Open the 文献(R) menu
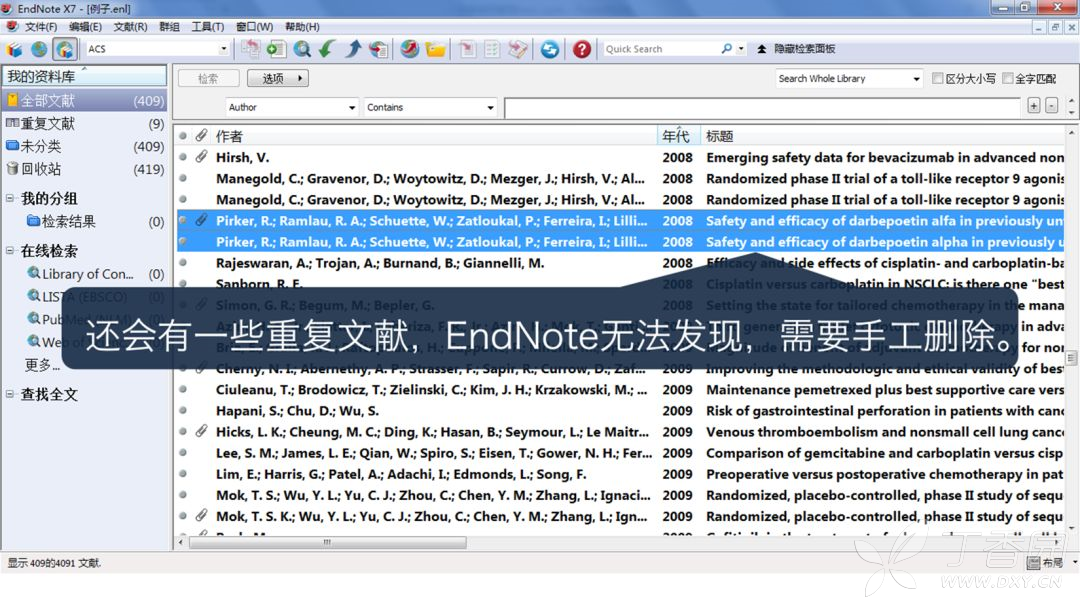This screenshot has height=608, width=1080. click(130, 27)
